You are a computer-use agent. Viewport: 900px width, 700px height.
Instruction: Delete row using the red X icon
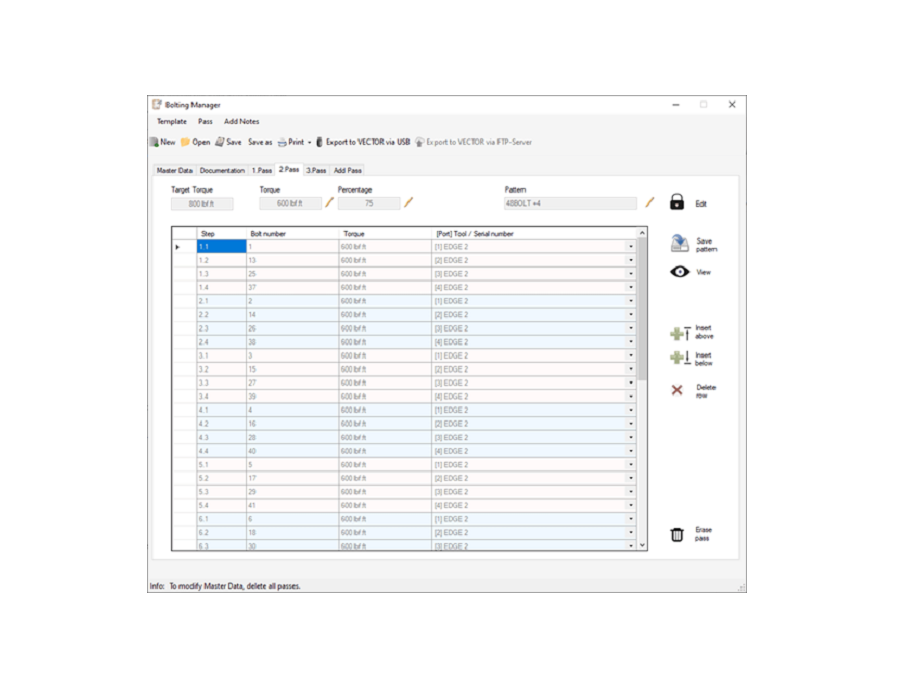[x=677, y=390]
